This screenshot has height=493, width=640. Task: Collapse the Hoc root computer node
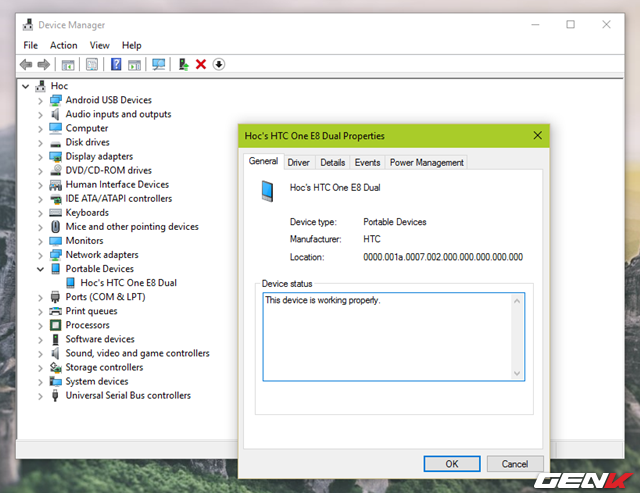pos(26,87)
